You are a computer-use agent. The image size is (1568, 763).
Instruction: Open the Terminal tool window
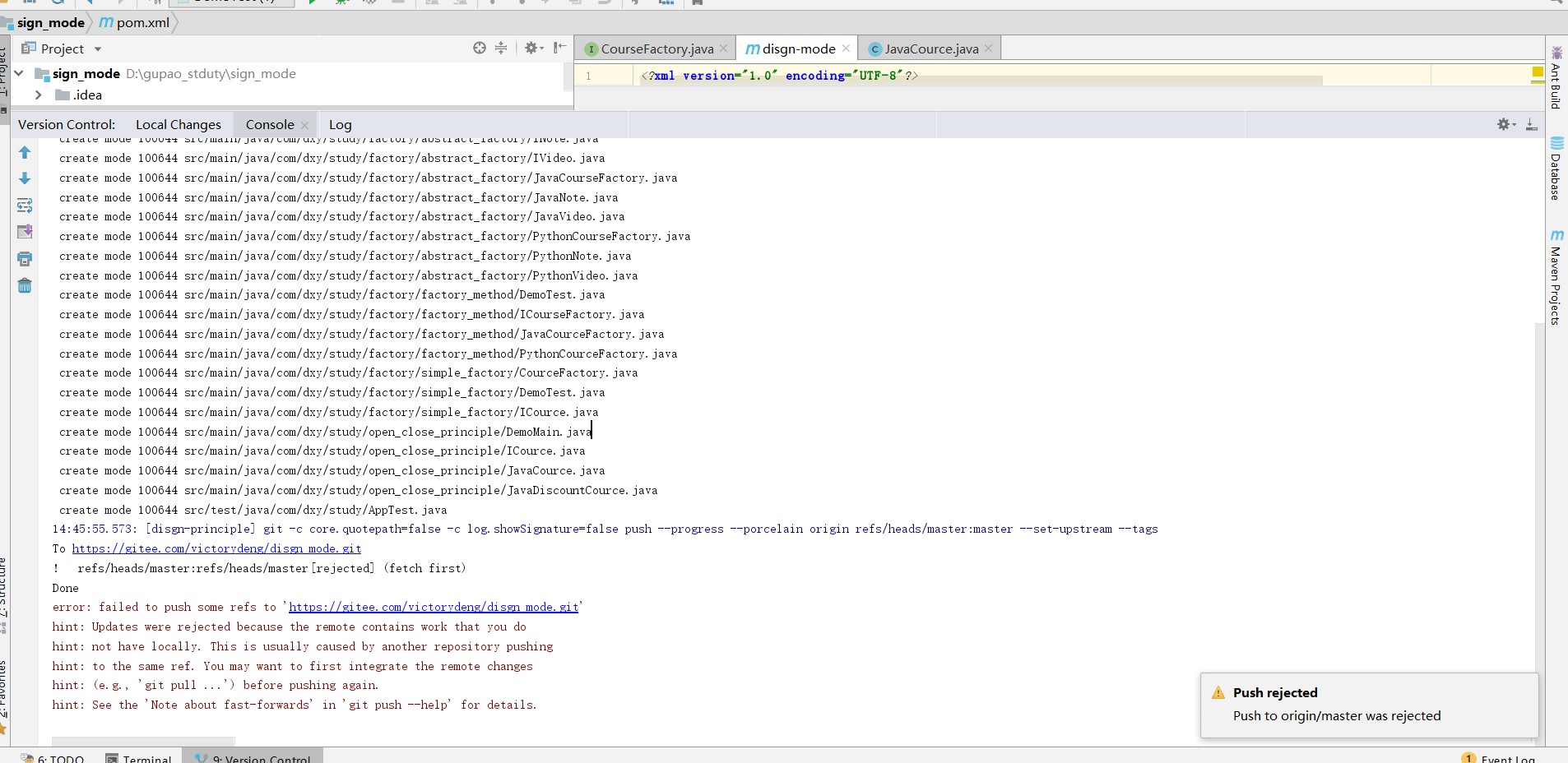coord(139,758)
